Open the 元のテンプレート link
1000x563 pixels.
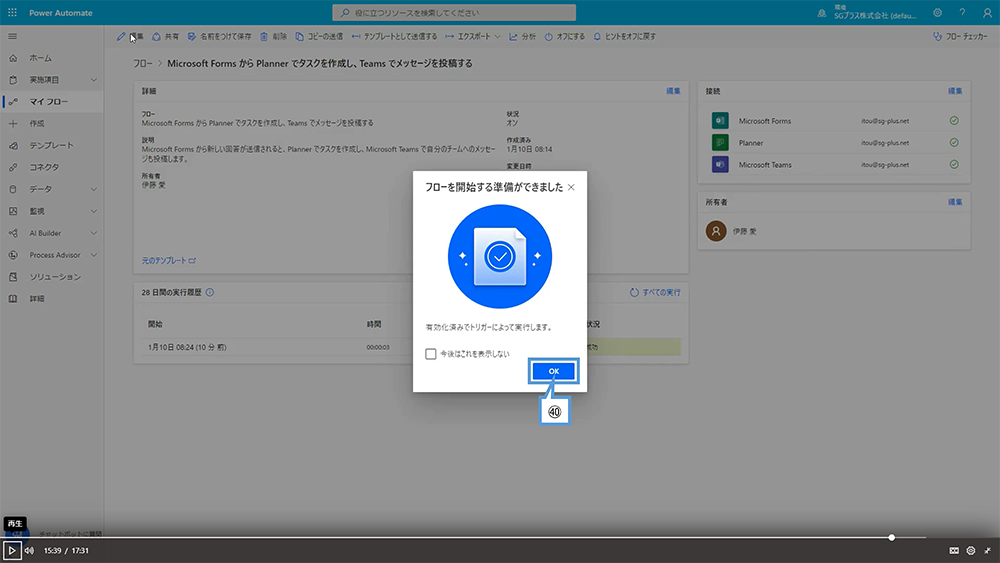[x=168, y=261]
